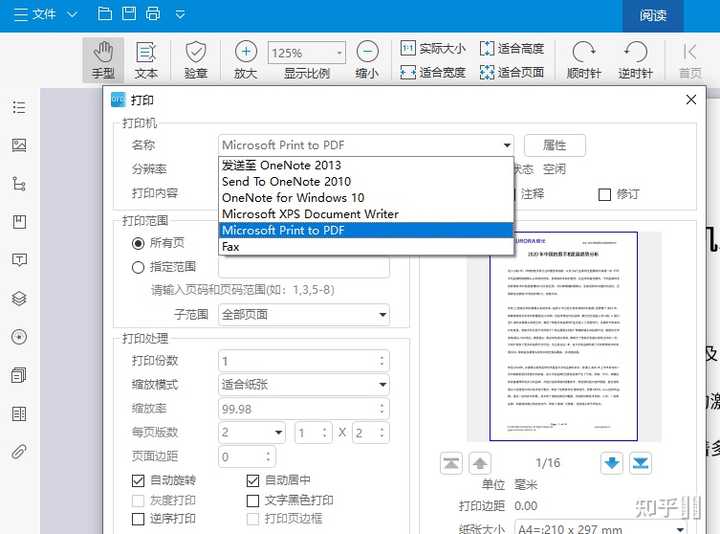Select the 指定范围 radio button
The height and width of the screenshot is (534, 720).
point(138,267)
